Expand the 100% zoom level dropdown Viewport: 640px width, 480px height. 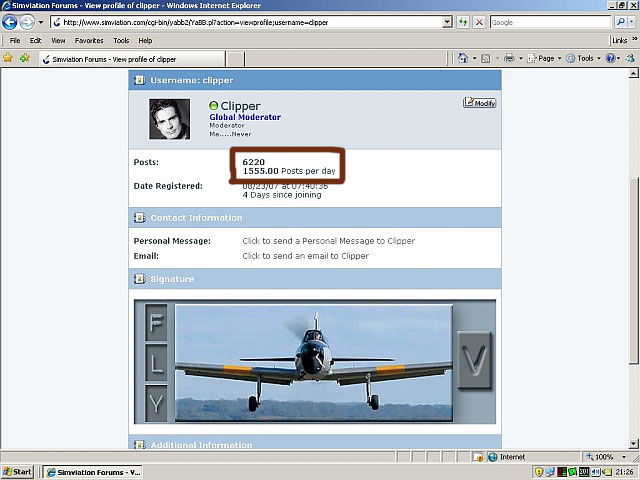tap(607, 457)
